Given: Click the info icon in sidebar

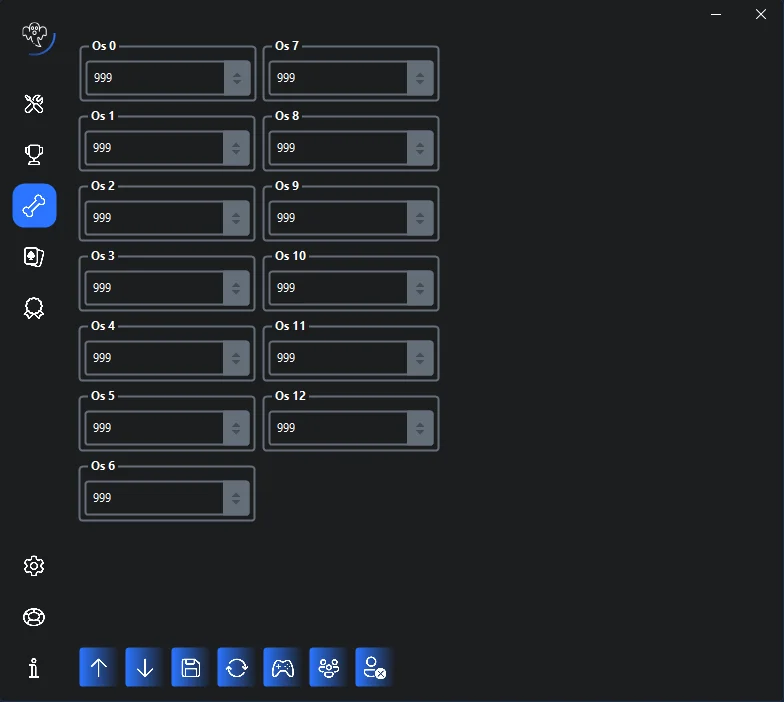Looking at the screenshot, I should pyautogui.click(x=34, y=668).
